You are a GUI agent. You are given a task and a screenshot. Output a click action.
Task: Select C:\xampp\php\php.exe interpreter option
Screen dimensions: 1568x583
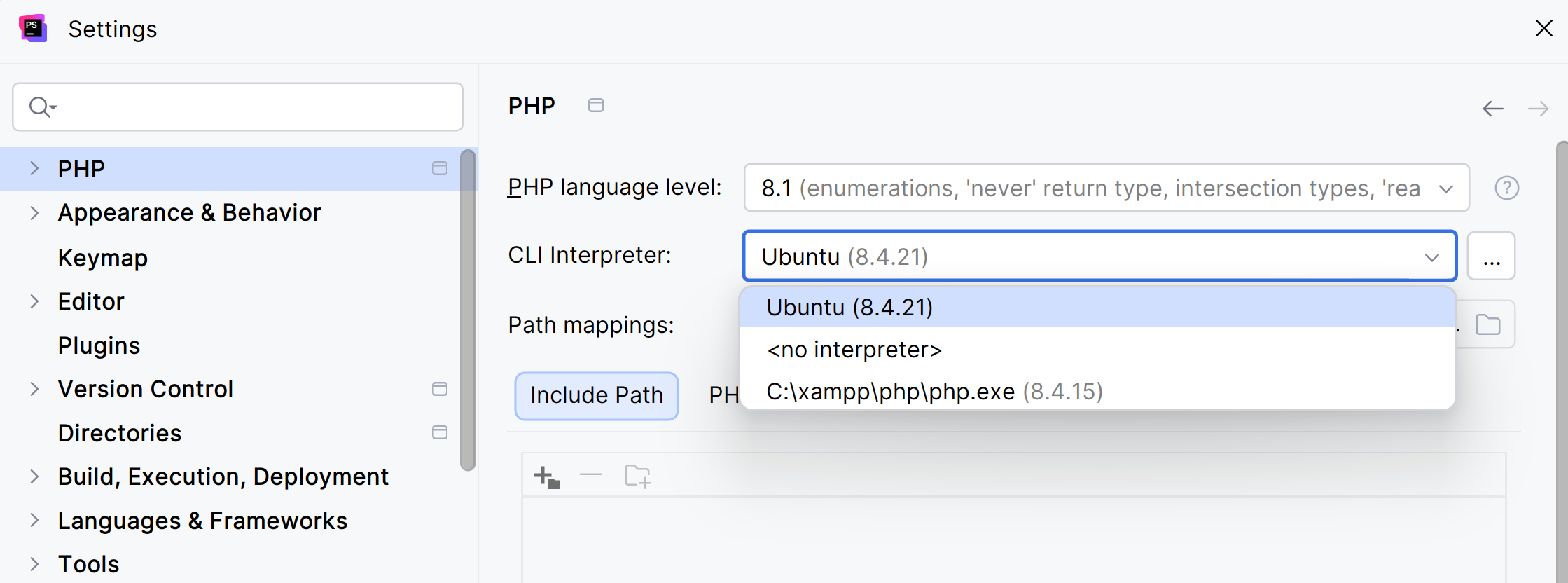pos(1098,391)
